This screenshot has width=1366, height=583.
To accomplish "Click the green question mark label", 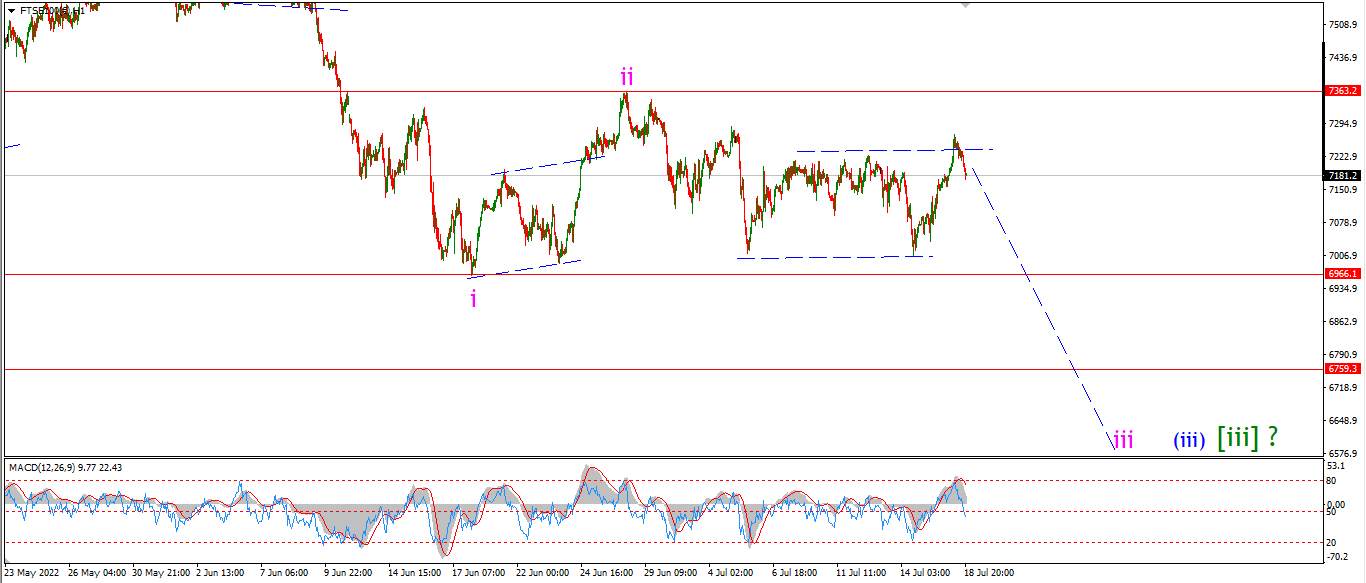I will [x=1272, y=436].
